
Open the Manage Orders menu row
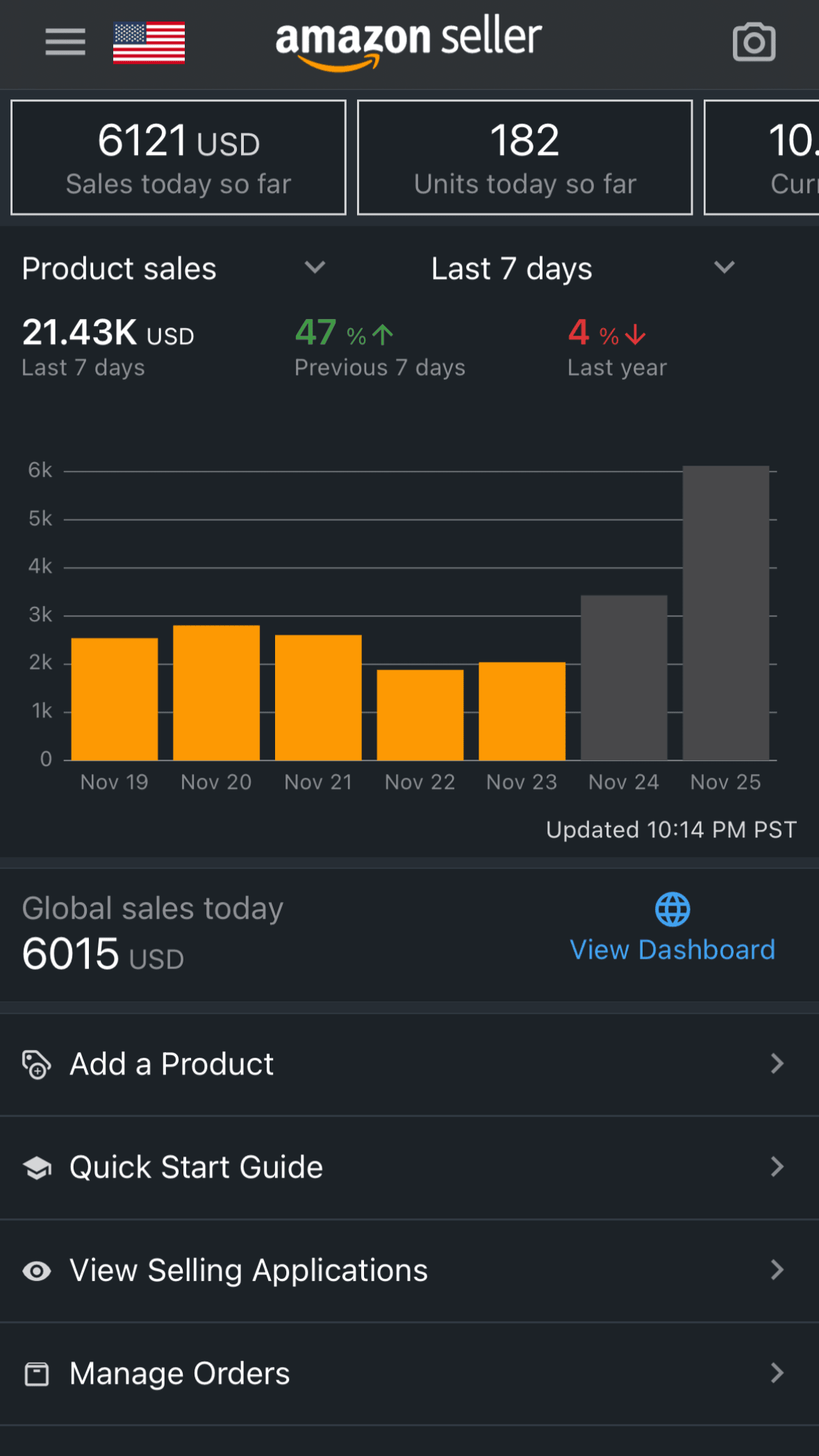pos(180,1374)
